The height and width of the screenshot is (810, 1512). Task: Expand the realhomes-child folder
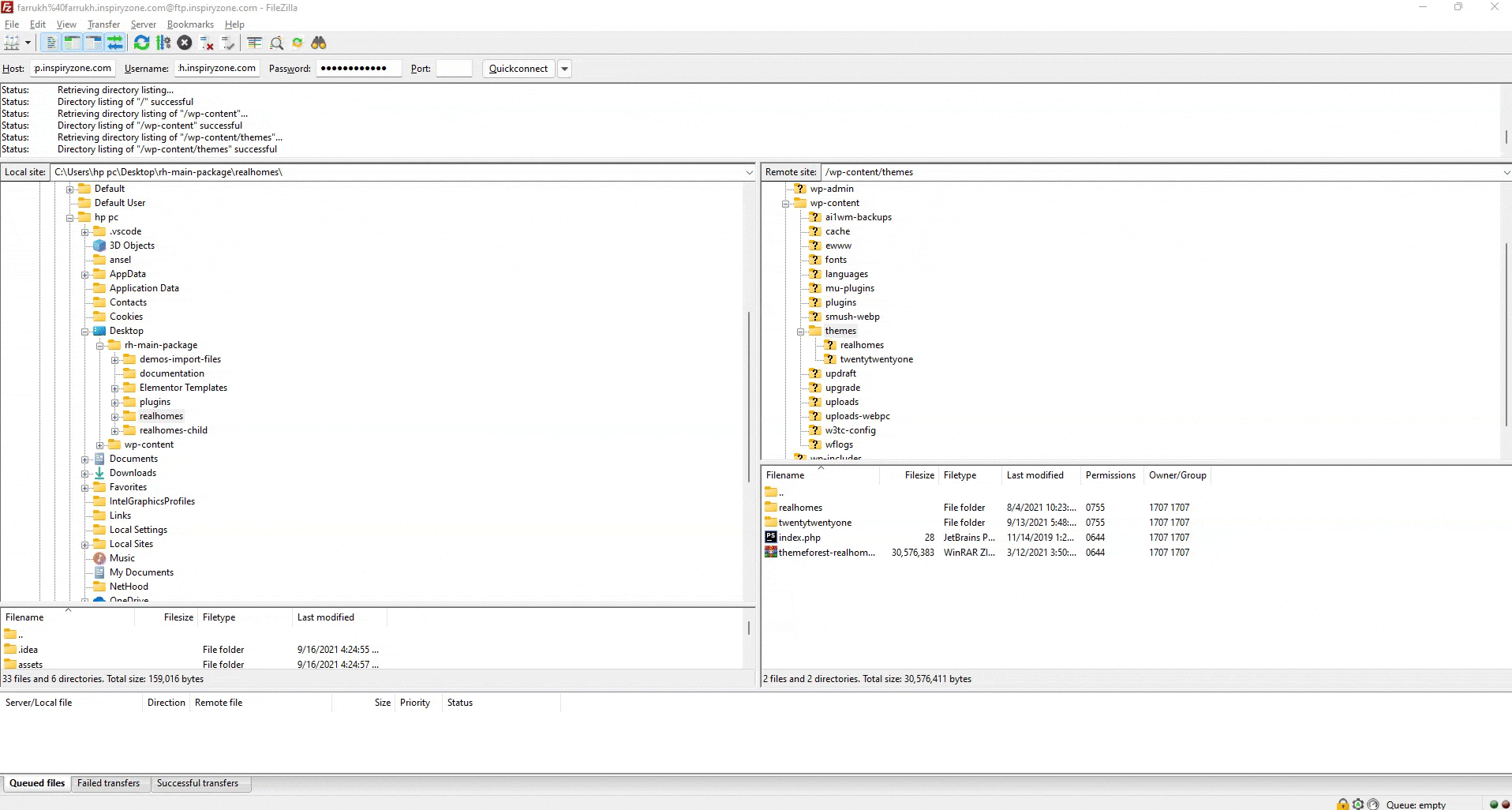tap(114, 431)
